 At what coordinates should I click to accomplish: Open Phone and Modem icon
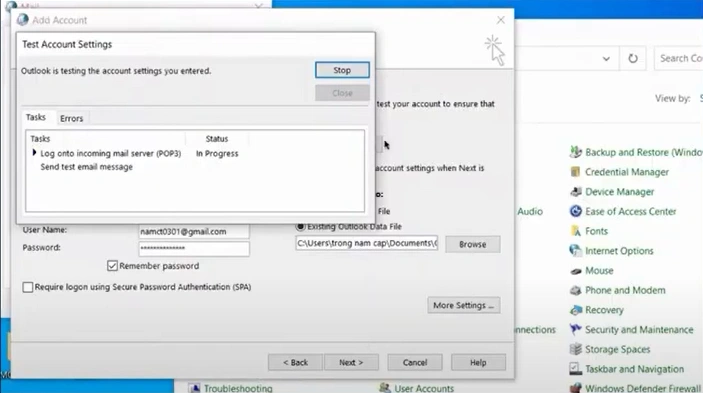tap(576, 290)
